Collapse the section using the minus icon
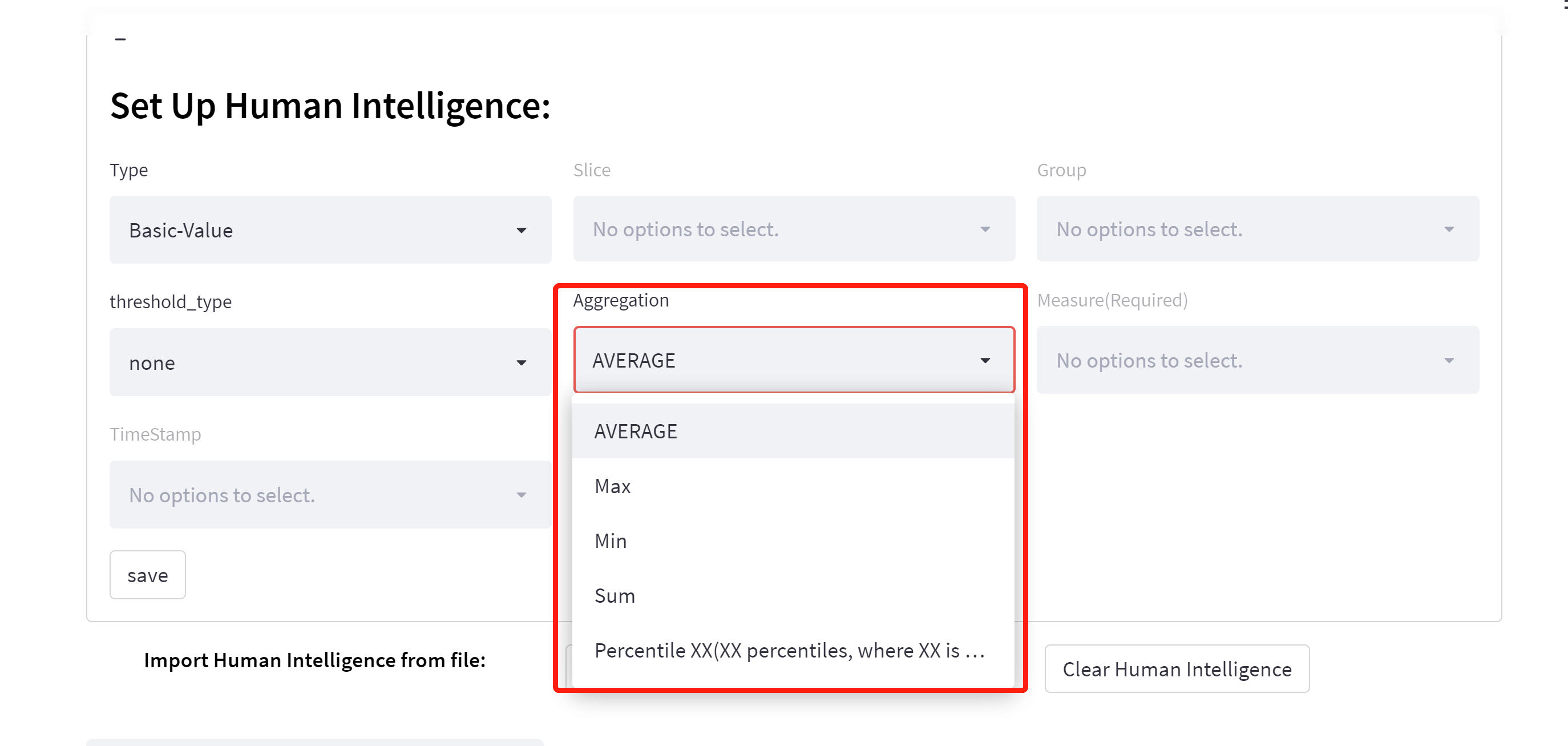The image size is (1568, 746). pyautogui.click(x=120, y=39)
